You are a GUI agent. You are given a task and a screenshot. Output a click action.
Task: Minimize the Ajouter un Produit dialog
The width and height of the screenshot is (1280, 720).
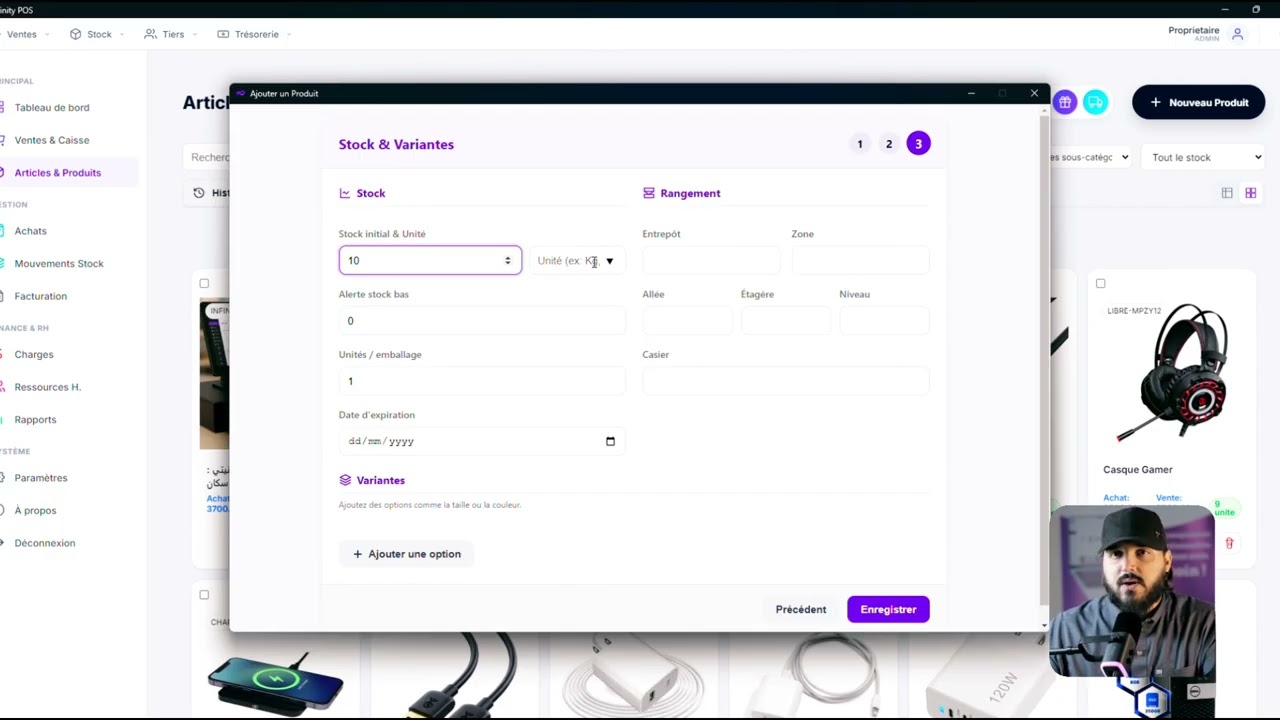tap(971, 93)
